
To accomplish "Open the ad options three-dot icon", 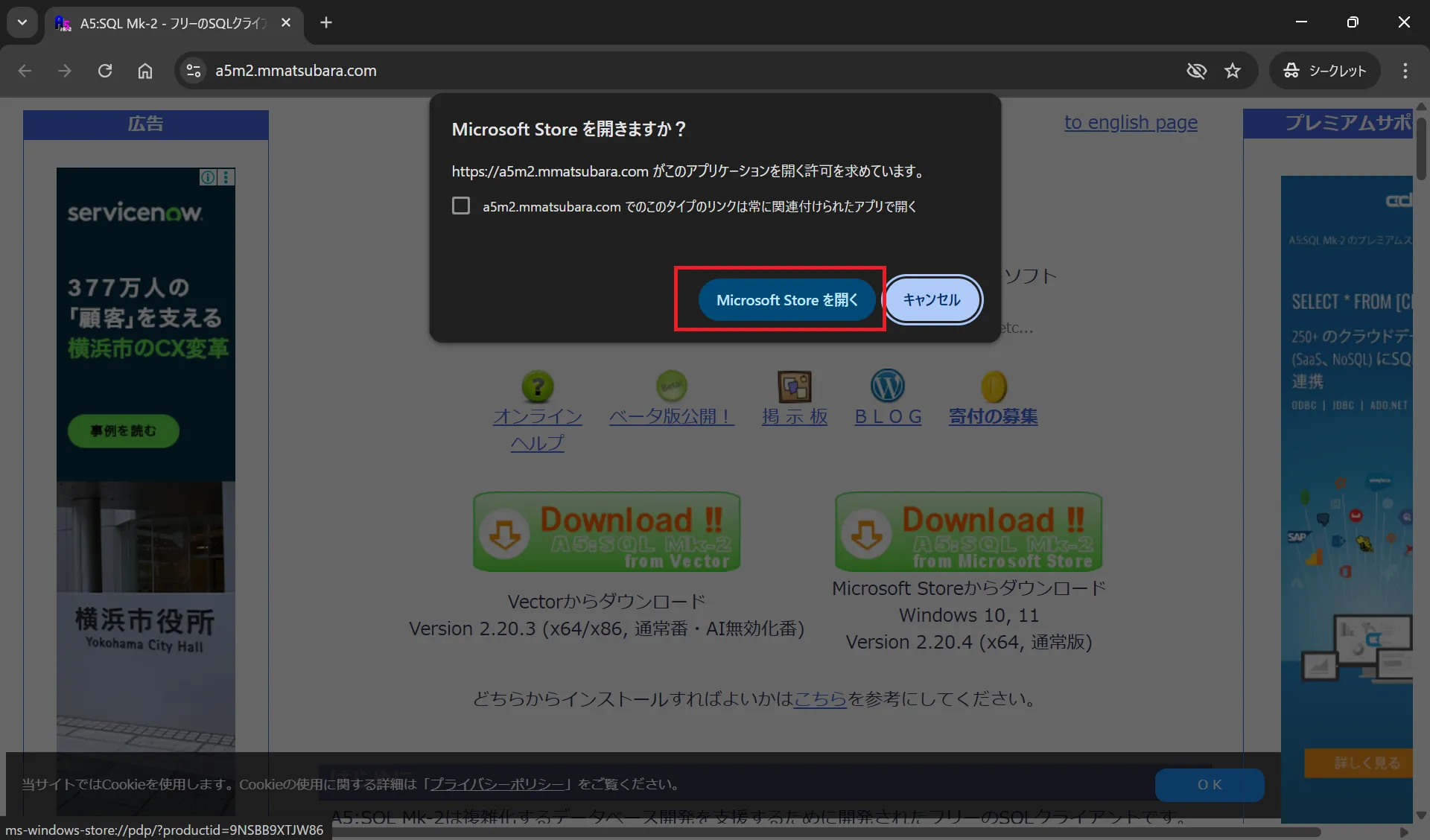I will point(226,177).
